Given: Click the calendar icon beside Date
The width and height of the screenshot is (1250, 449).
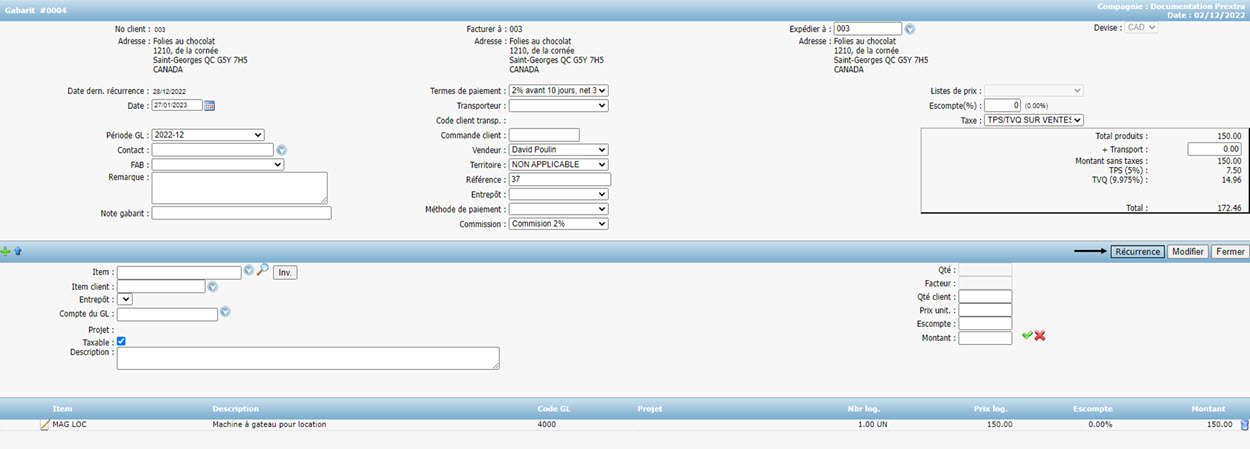Looking at the screenshot, I should coord(210,105).
